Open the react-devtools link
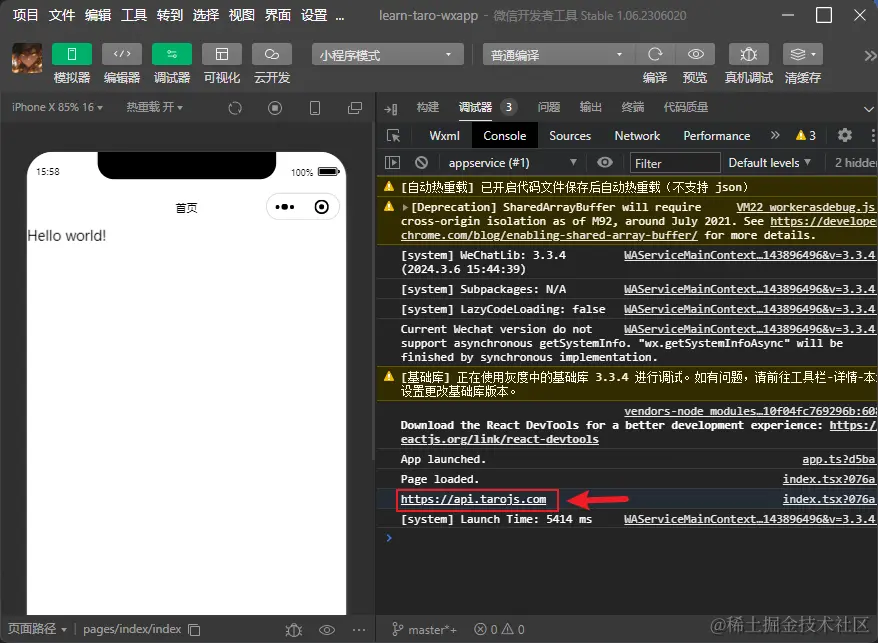 499,439
